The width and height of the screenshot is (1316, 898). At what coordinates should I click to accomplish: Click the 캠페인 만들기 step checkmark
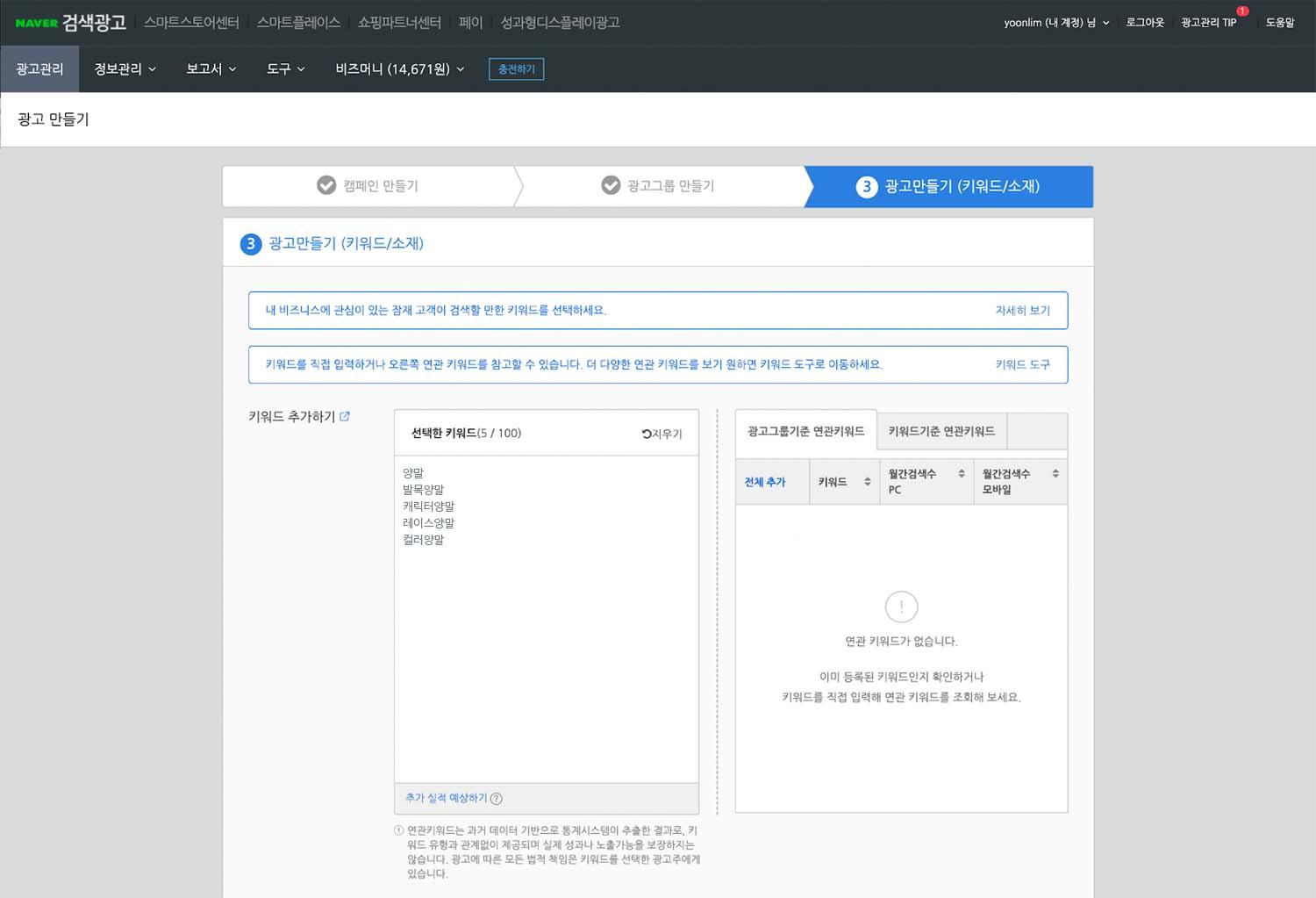pyautogui.click(x=326, y=186)
